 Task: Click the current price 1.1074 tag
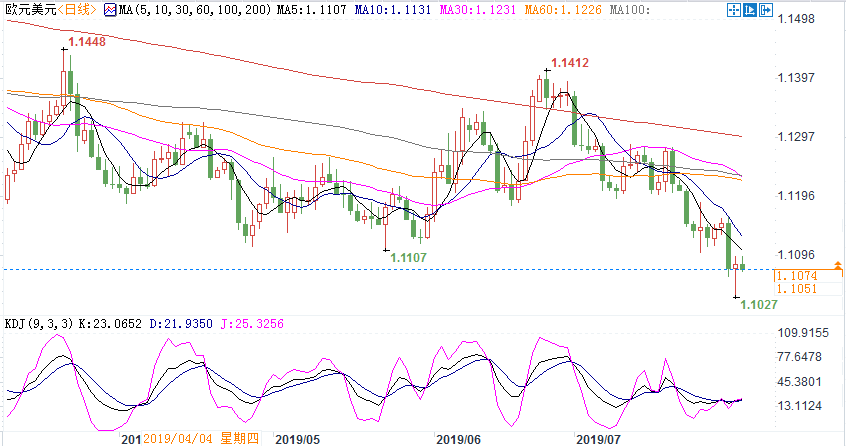pos(796,274)
